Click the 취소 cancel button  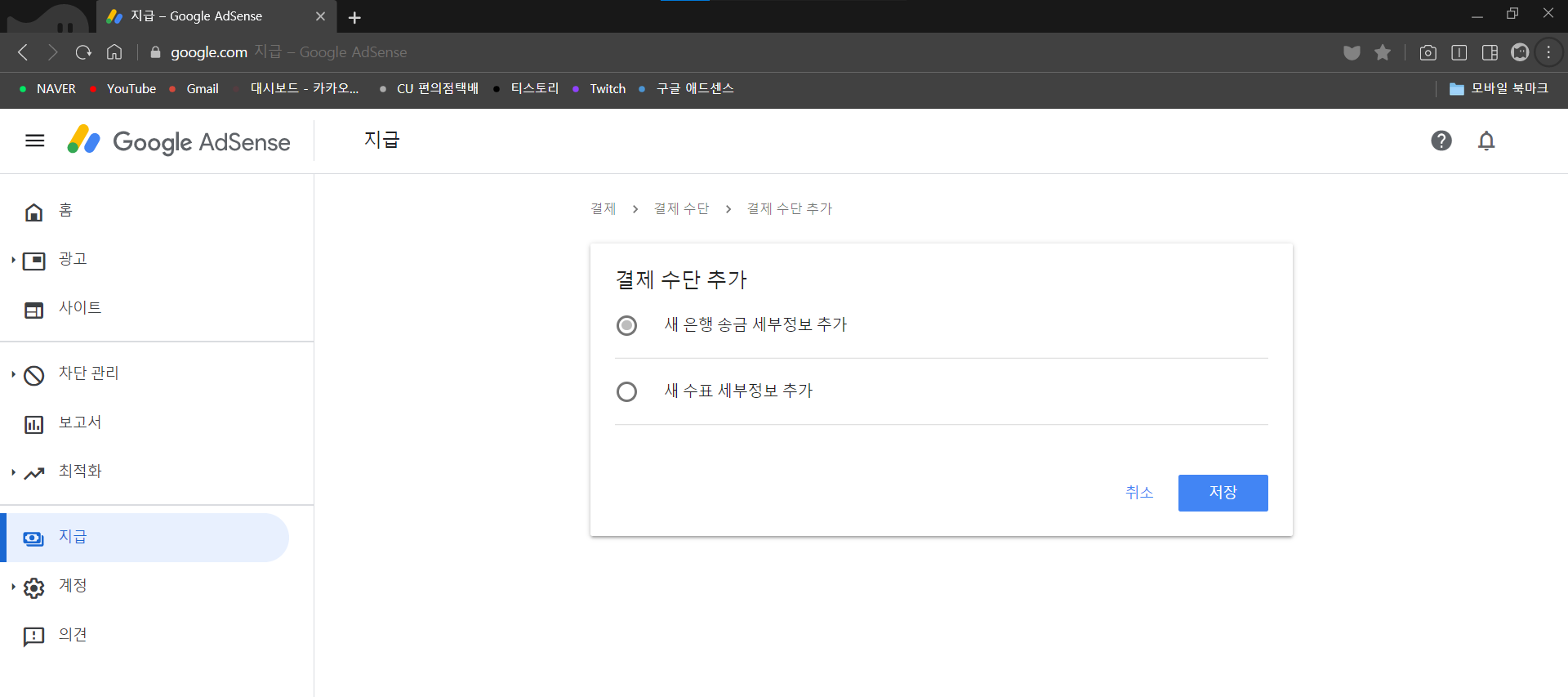(1139, 493)
